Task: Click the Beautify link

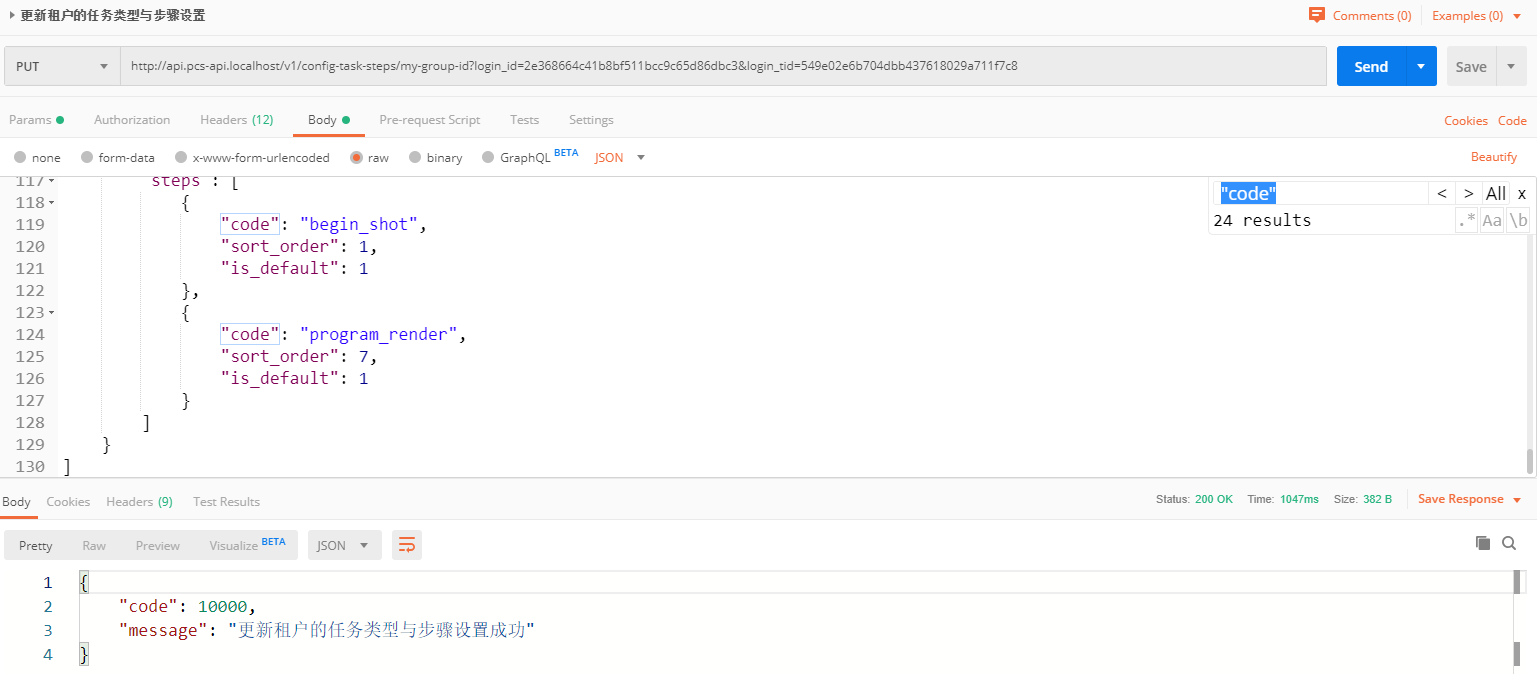Action: 1493,157
